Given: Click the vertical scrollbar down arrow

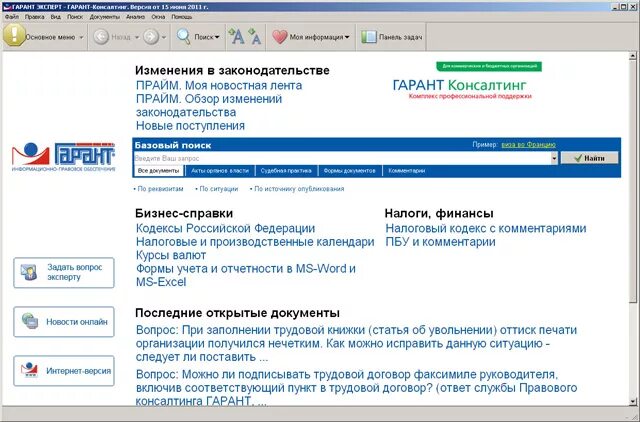Looking at the screenshot, I should [x=633, y=402].
